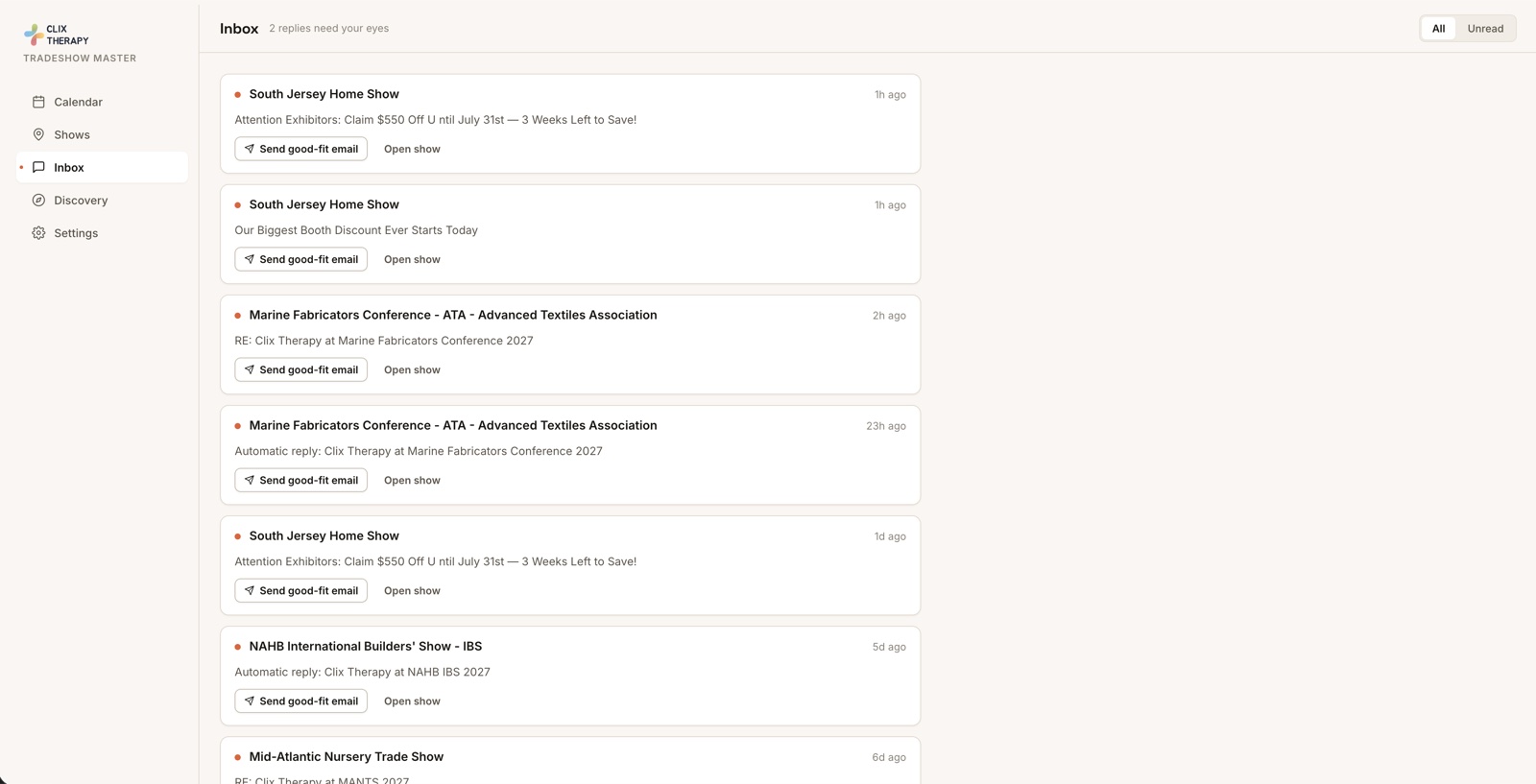Screen dimensions: 1536x784
Task: Click unread dot on NAHB IBS card
Action: 238,647
